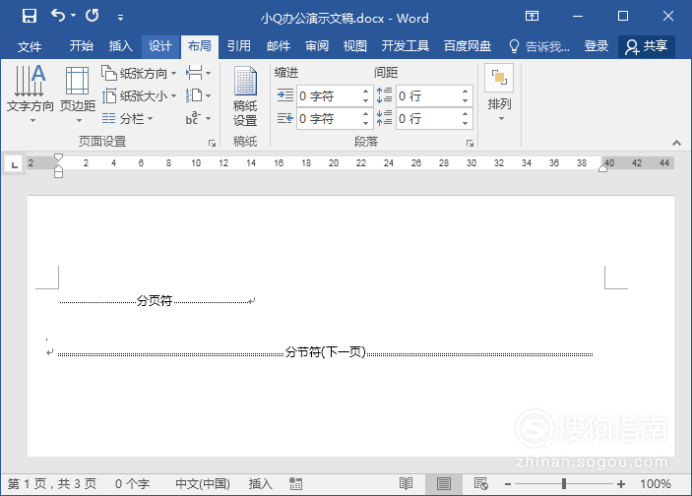The height and width of the screenshot is (496, 692).
Task: Open the 分栏 columns dropdown
Action: tap(127, 118)
